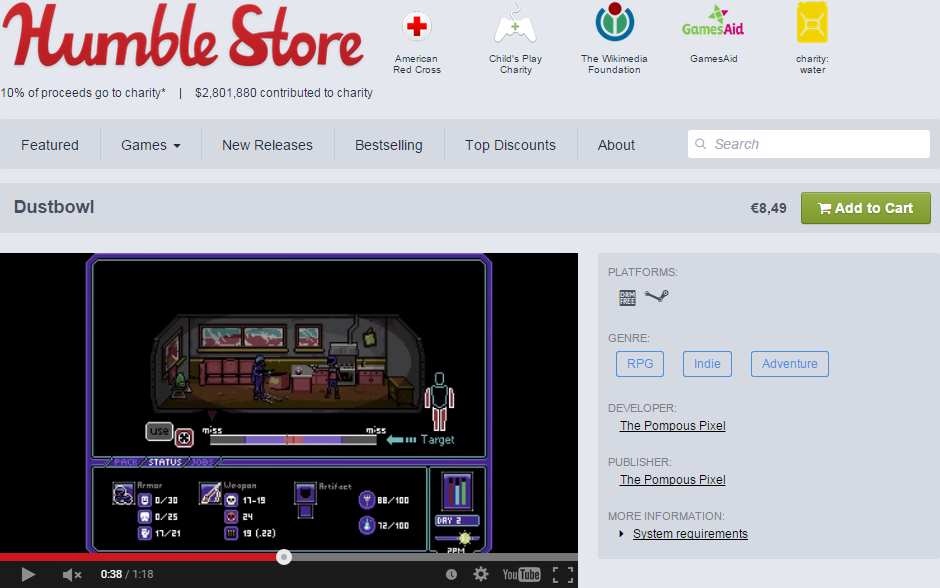Open developer The Pompous Pixel link
Screen dimensions: 940x588
point(673,426)
